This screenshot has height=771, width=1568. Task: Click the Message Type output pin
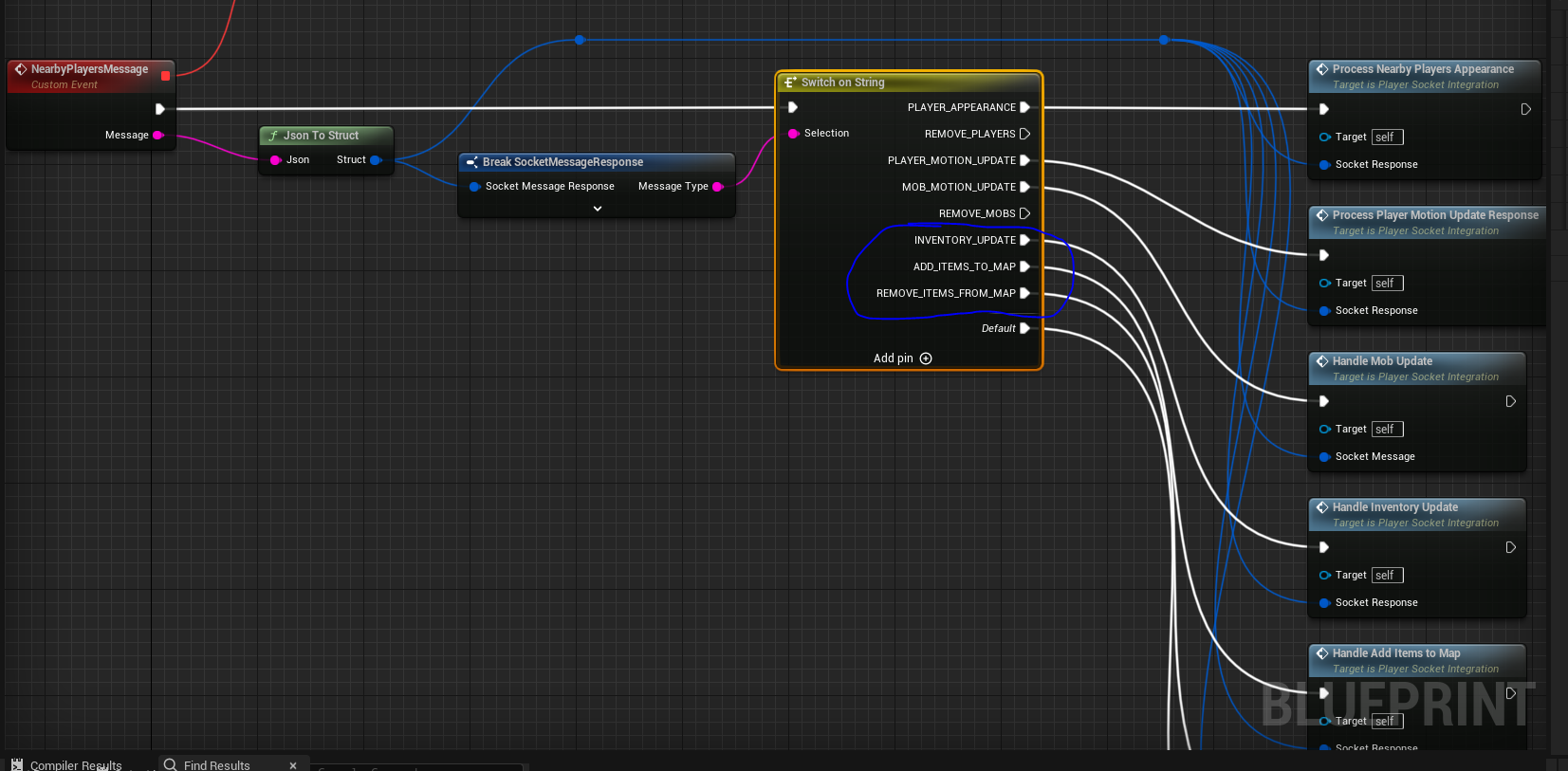[x=718, y=187]
